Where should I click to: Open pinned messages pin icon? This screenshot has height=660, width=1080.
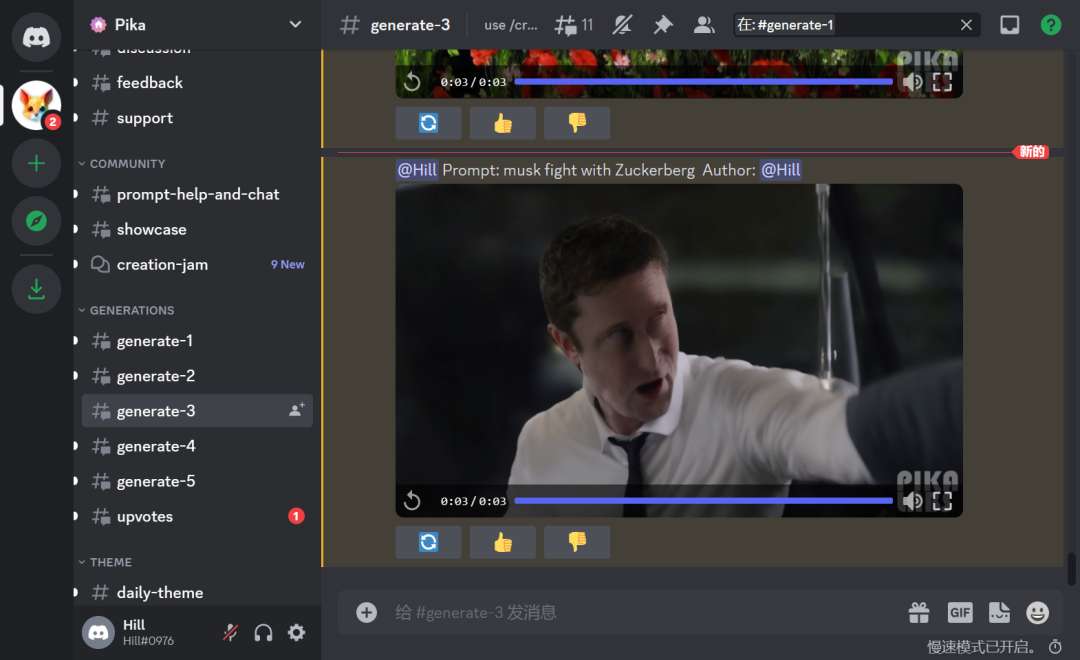coord(663,25)
